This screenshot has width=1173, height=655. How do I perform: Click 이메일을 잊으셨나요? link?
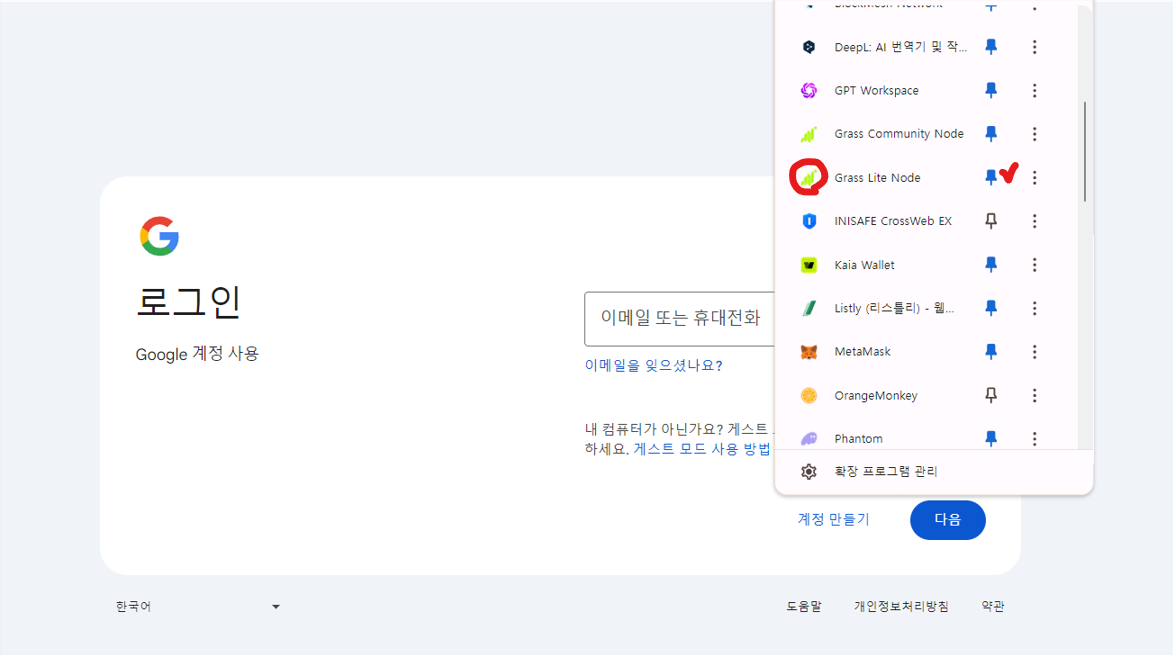(653, 366)
